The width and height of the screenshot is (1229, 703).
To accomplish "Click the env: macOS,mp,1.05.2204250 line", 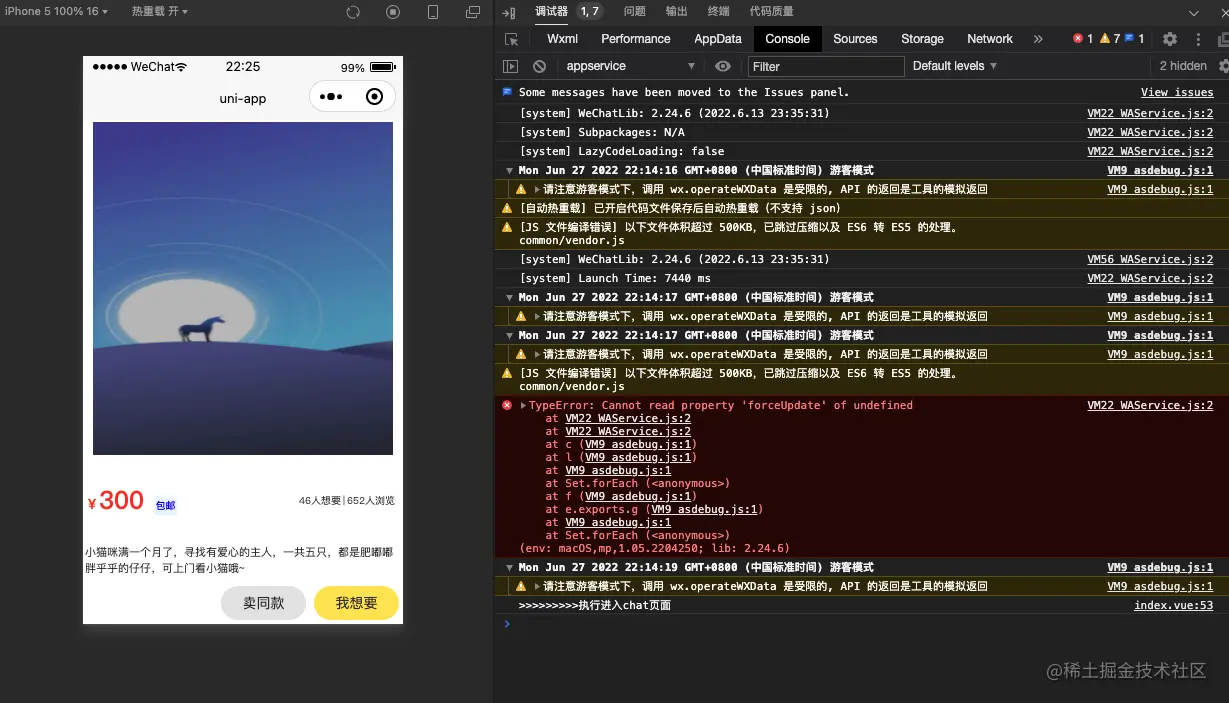I will pyautogui.click(x=655, y=548).
